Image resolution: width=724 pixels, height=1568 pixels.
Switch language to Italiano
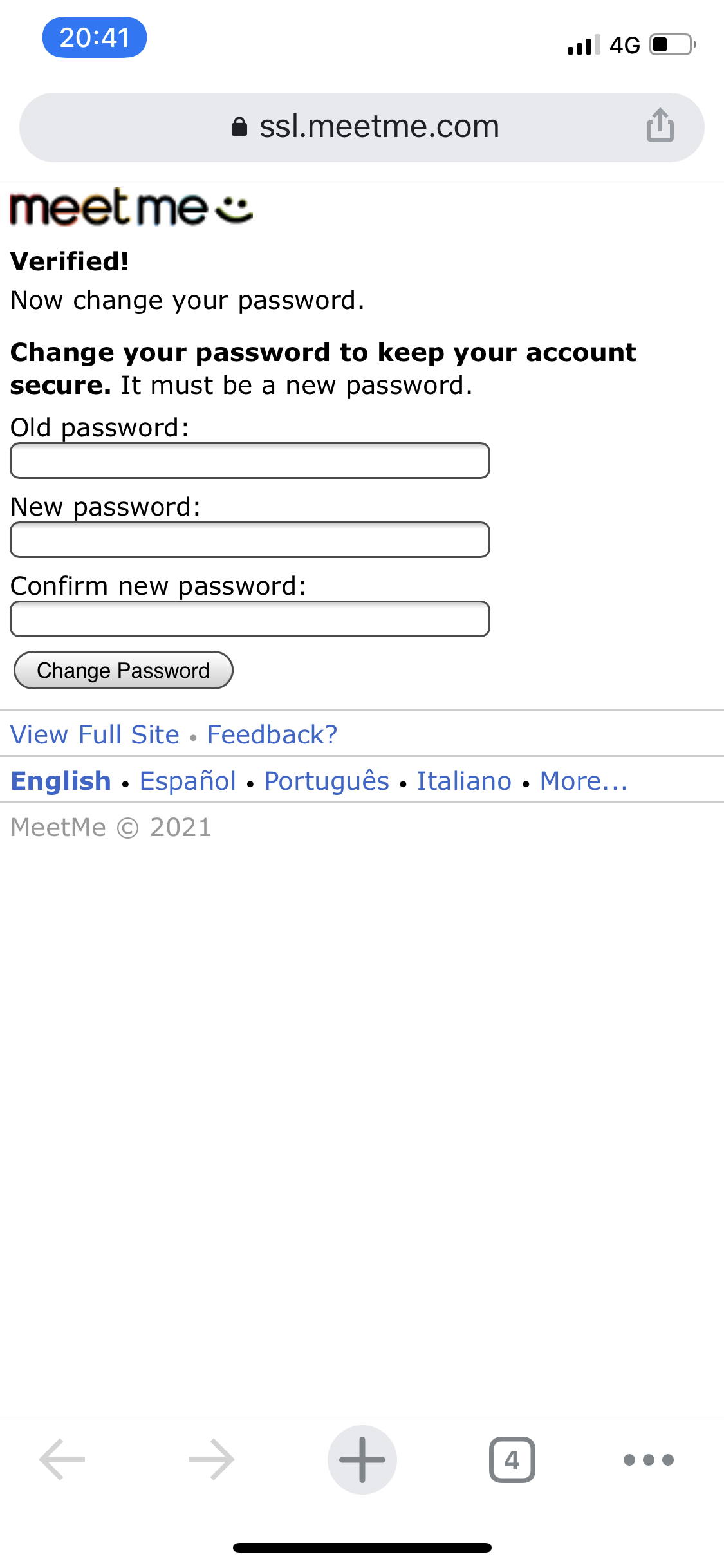pyautogui.click(x=464, y=781)
